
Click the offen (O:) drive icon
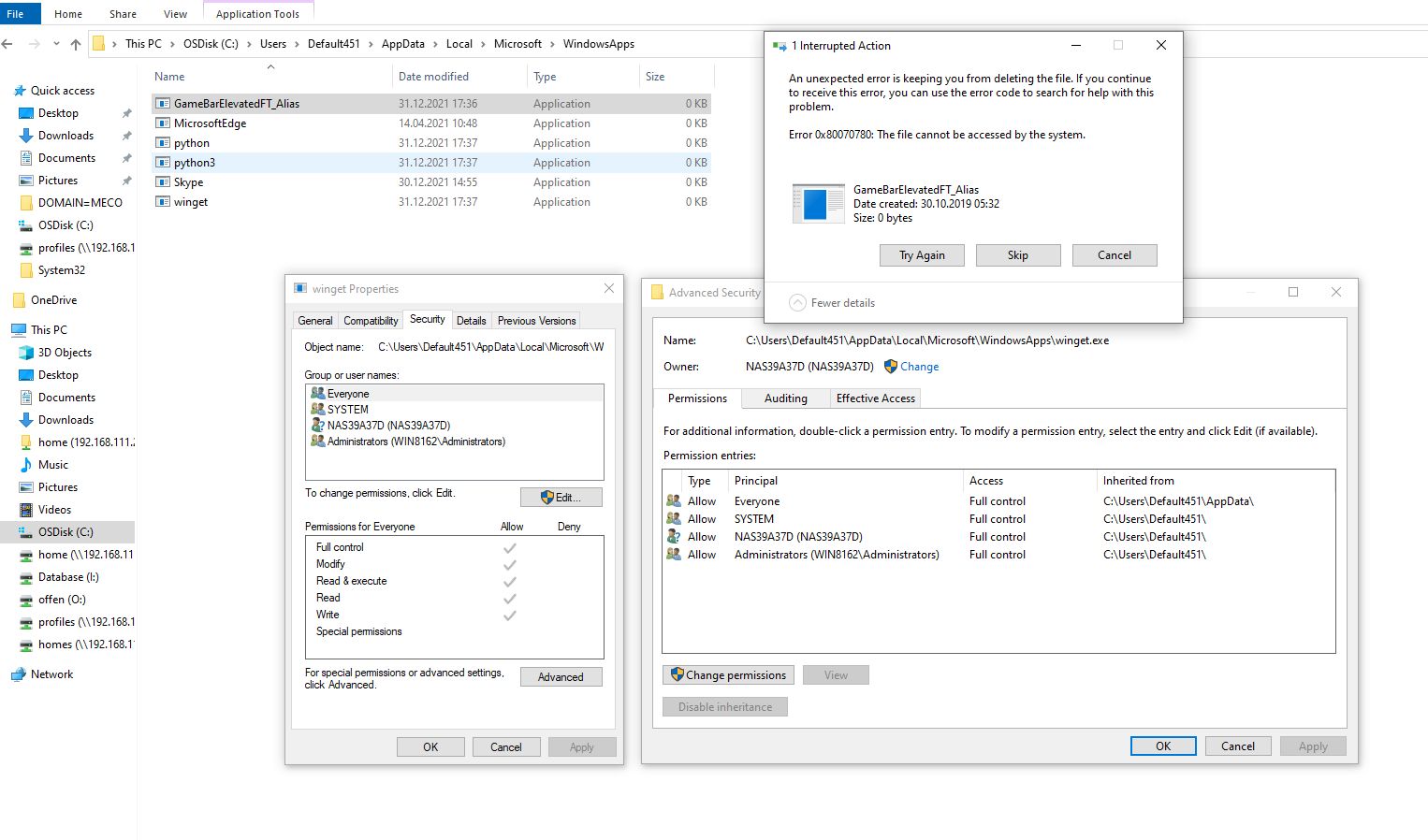pos(26,600)
